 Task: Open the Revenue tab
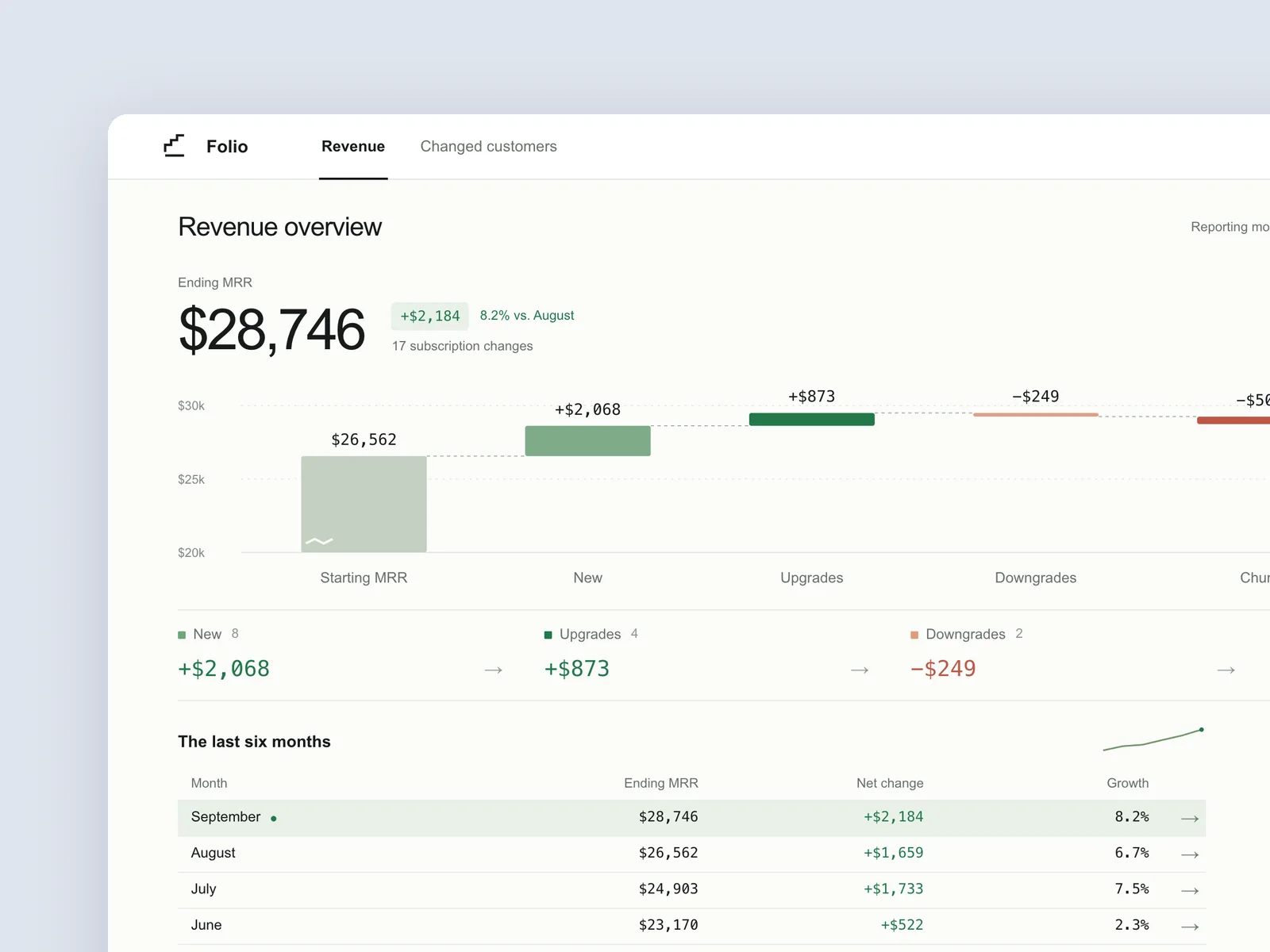click(x=353, y=146)
